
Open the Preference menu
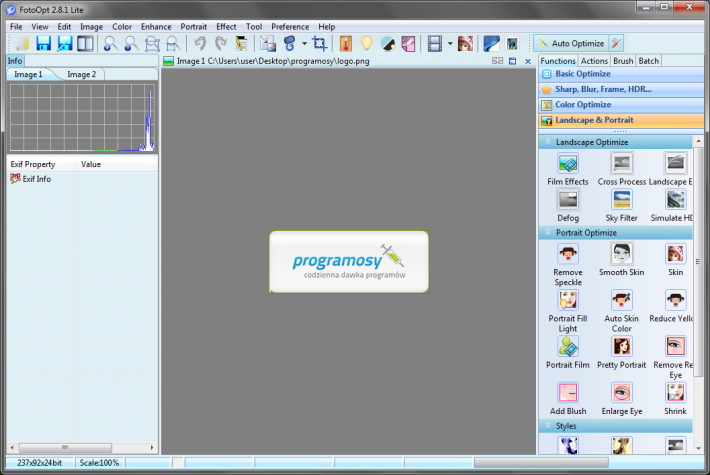290,27
